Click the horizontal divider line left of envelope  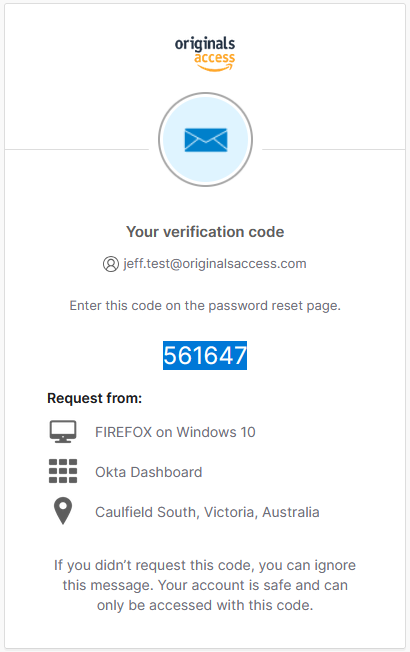[77, 149]
